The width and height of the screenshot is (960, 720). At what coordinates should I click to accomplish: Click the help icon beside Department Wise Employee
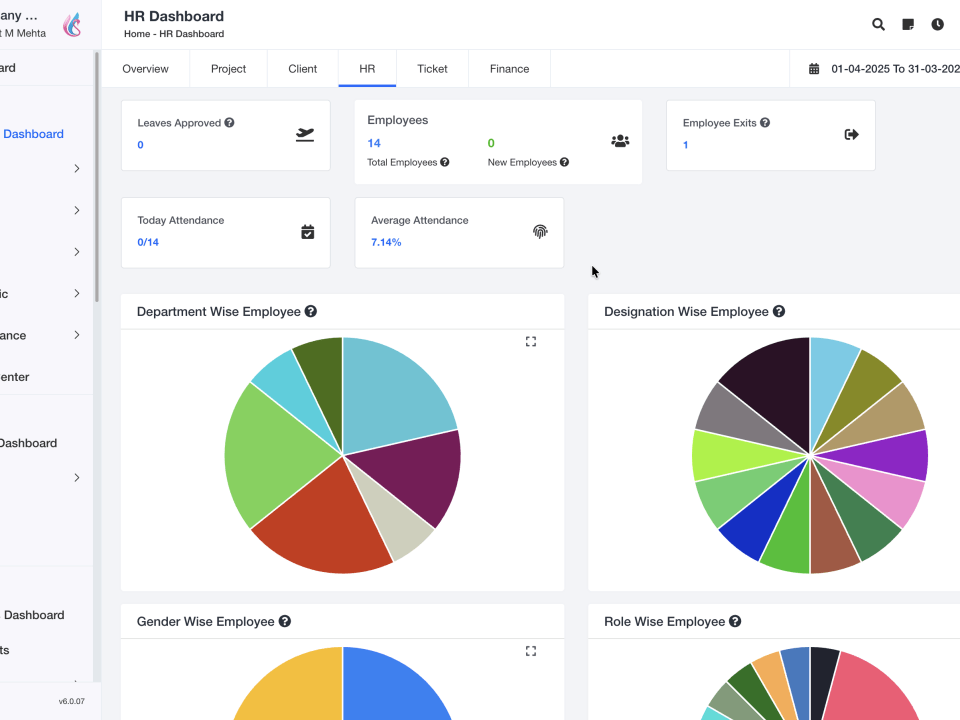[x=311, y=311]
